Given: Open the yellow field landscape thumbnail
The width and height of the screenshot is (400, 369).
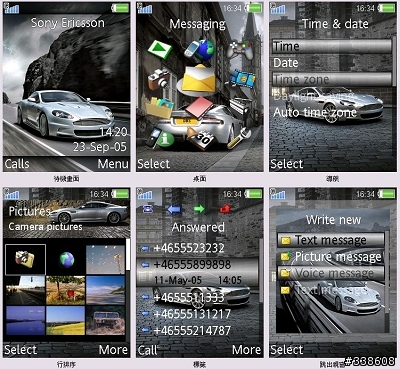Looking at the screenshot, I should click(x=66, y=321).
